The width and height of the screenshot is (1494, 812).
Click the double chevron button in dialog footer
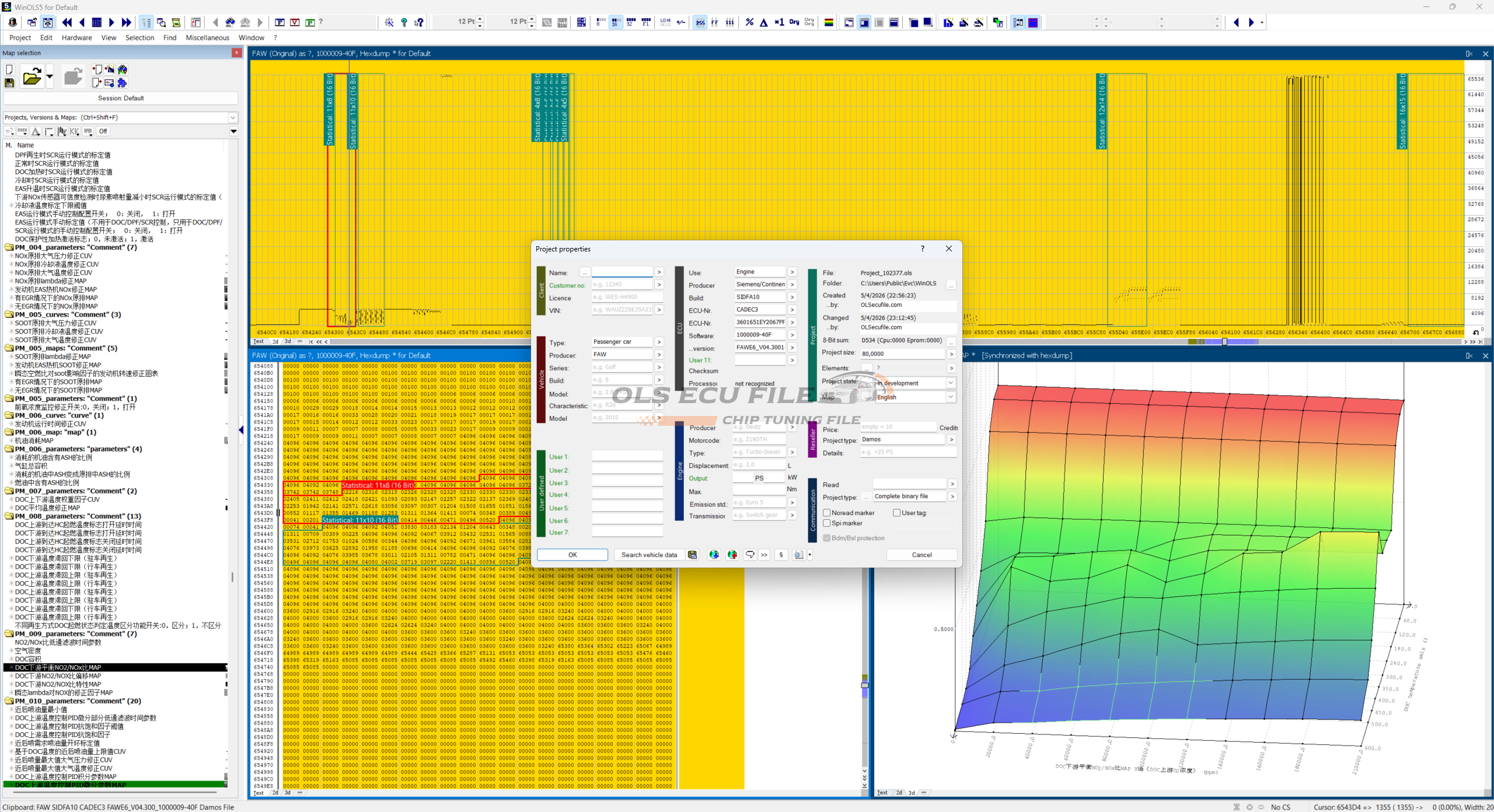(x=765, y=555)
